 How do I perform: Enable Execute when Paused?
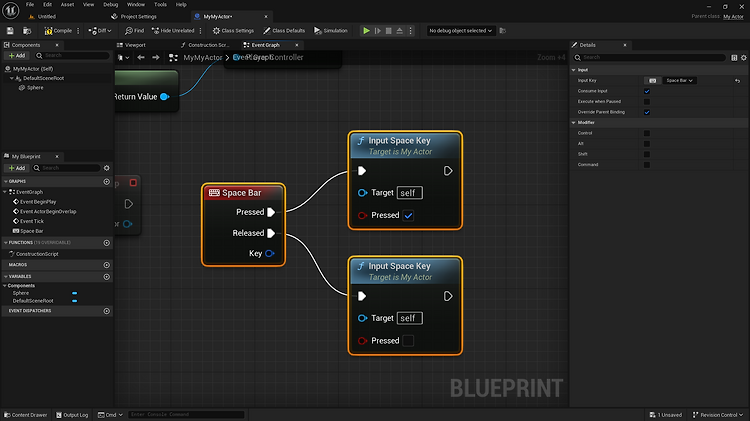pos(647,101)
